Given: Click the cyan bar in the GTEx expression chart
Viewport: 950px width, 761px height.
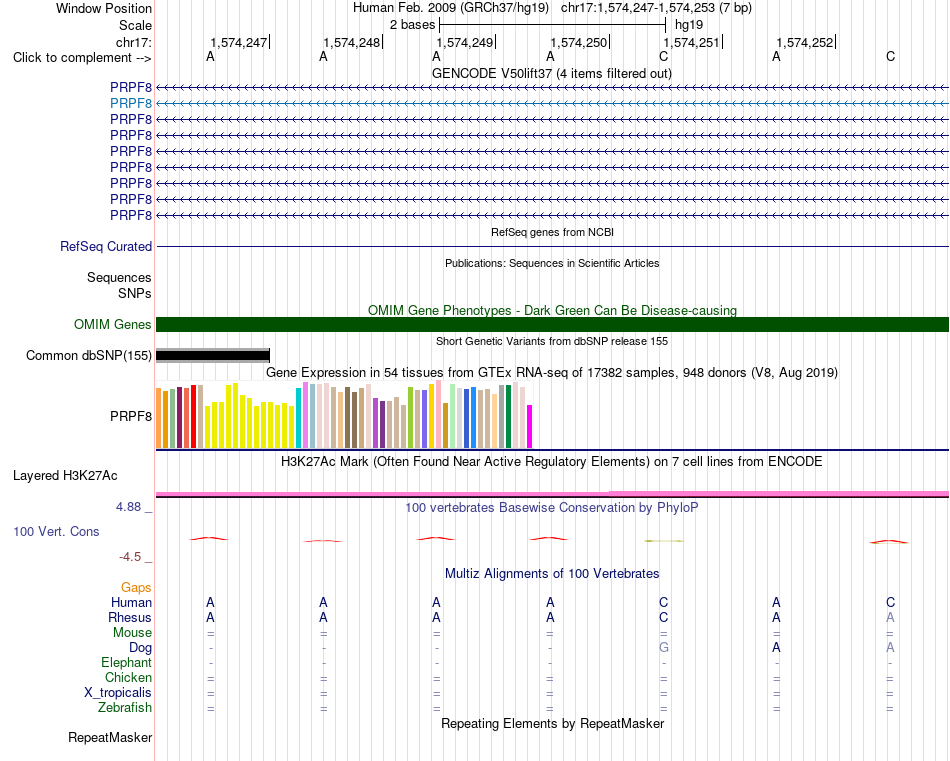Looking at the screenshot, I should point(299,418).
